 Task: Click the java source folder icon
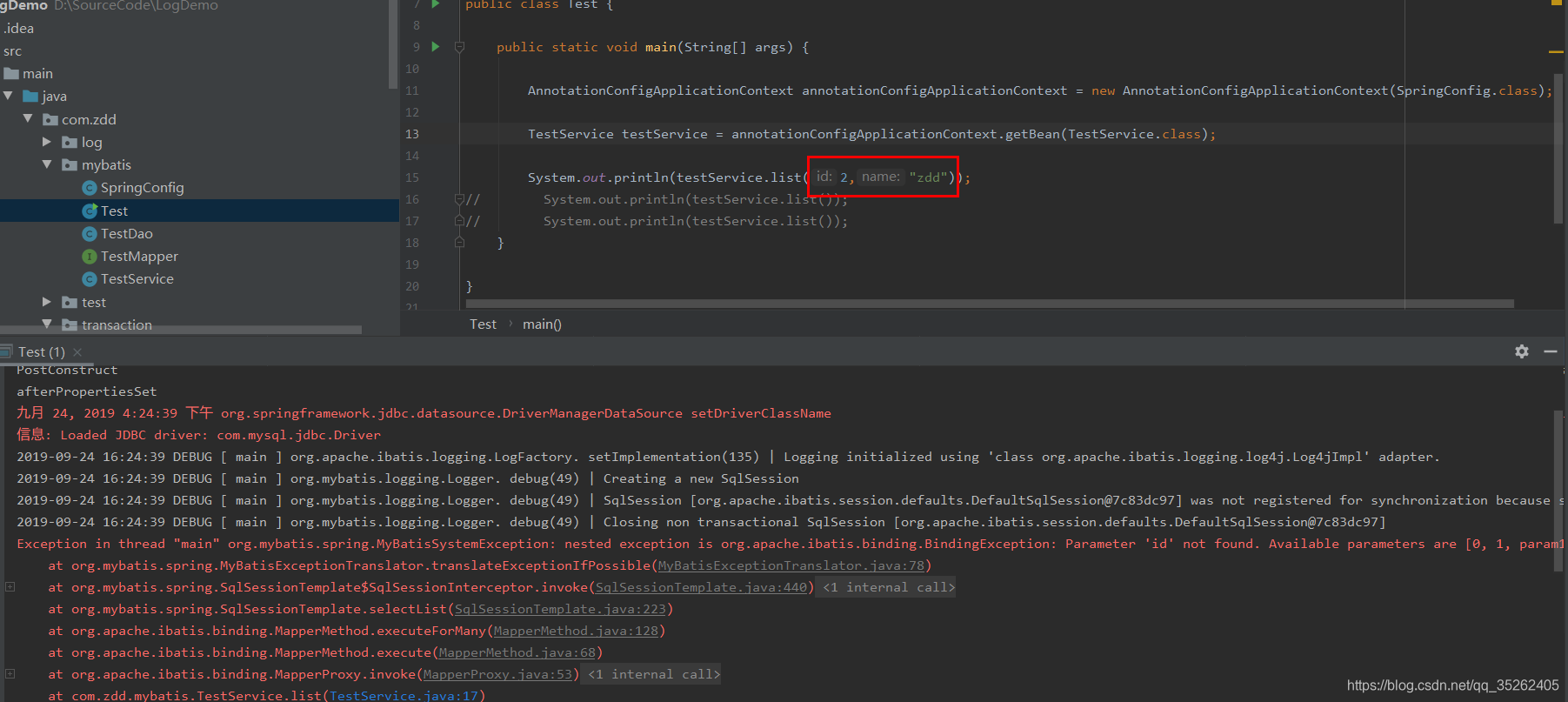pos(31,96)
